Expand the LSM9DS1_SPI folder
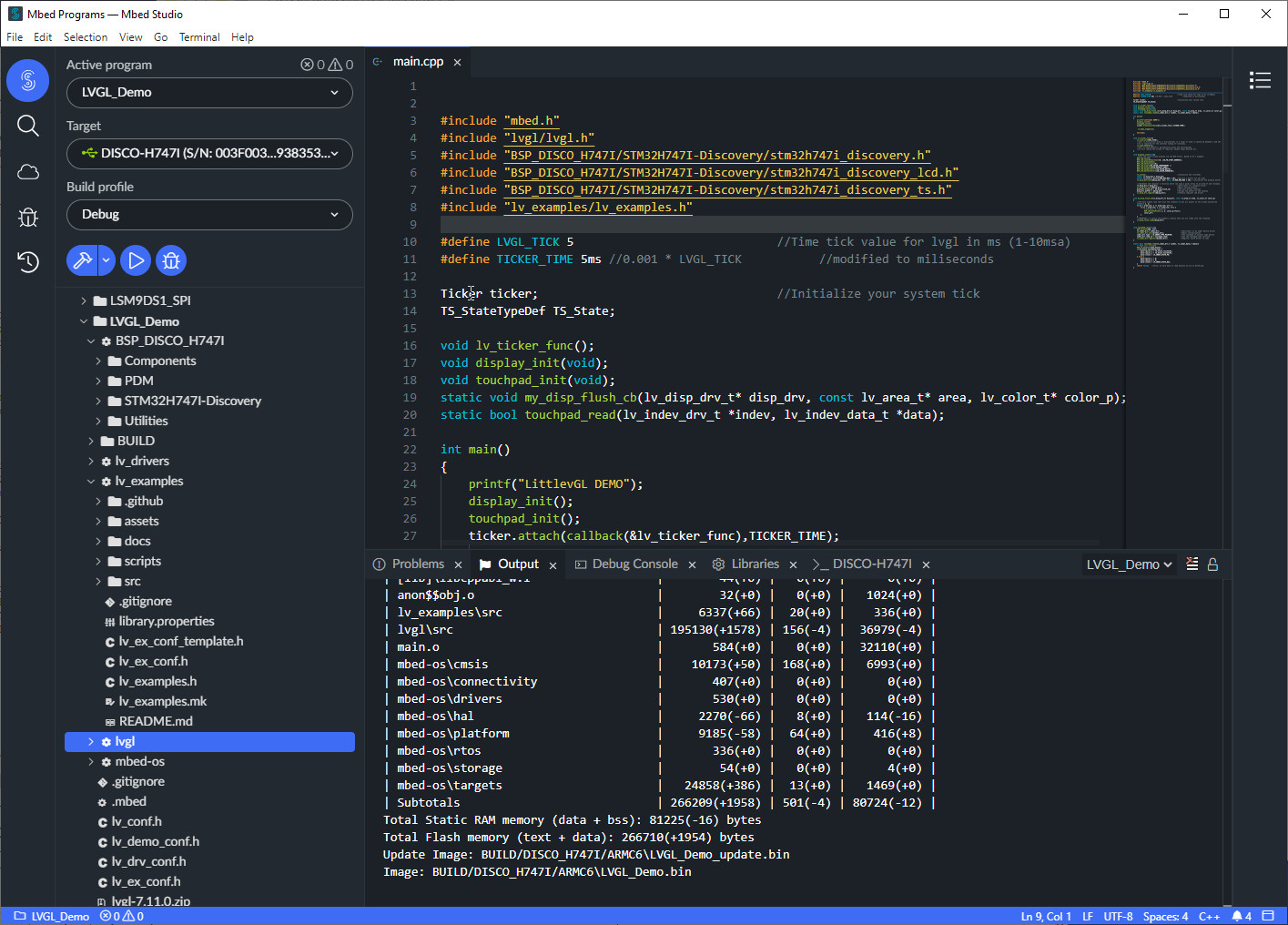Screen dimensions: 1288x925 pyautogui.click(x=84, y=300)
